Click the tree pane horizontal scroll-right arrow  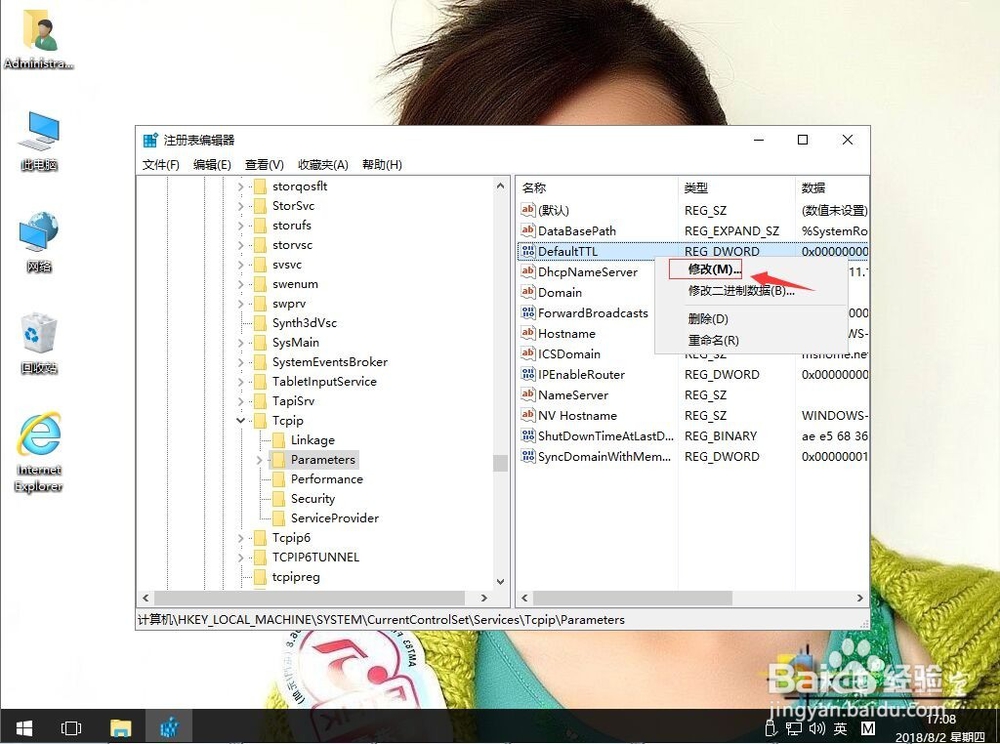click(484, 598)
